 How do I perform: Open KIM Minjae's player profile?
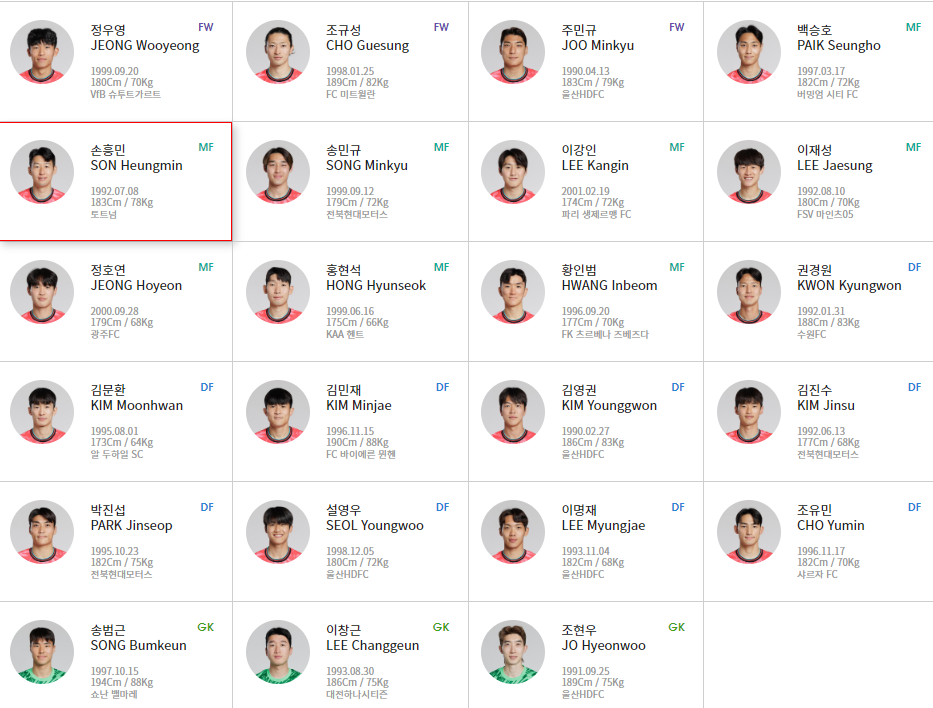(x=348, y=420)
